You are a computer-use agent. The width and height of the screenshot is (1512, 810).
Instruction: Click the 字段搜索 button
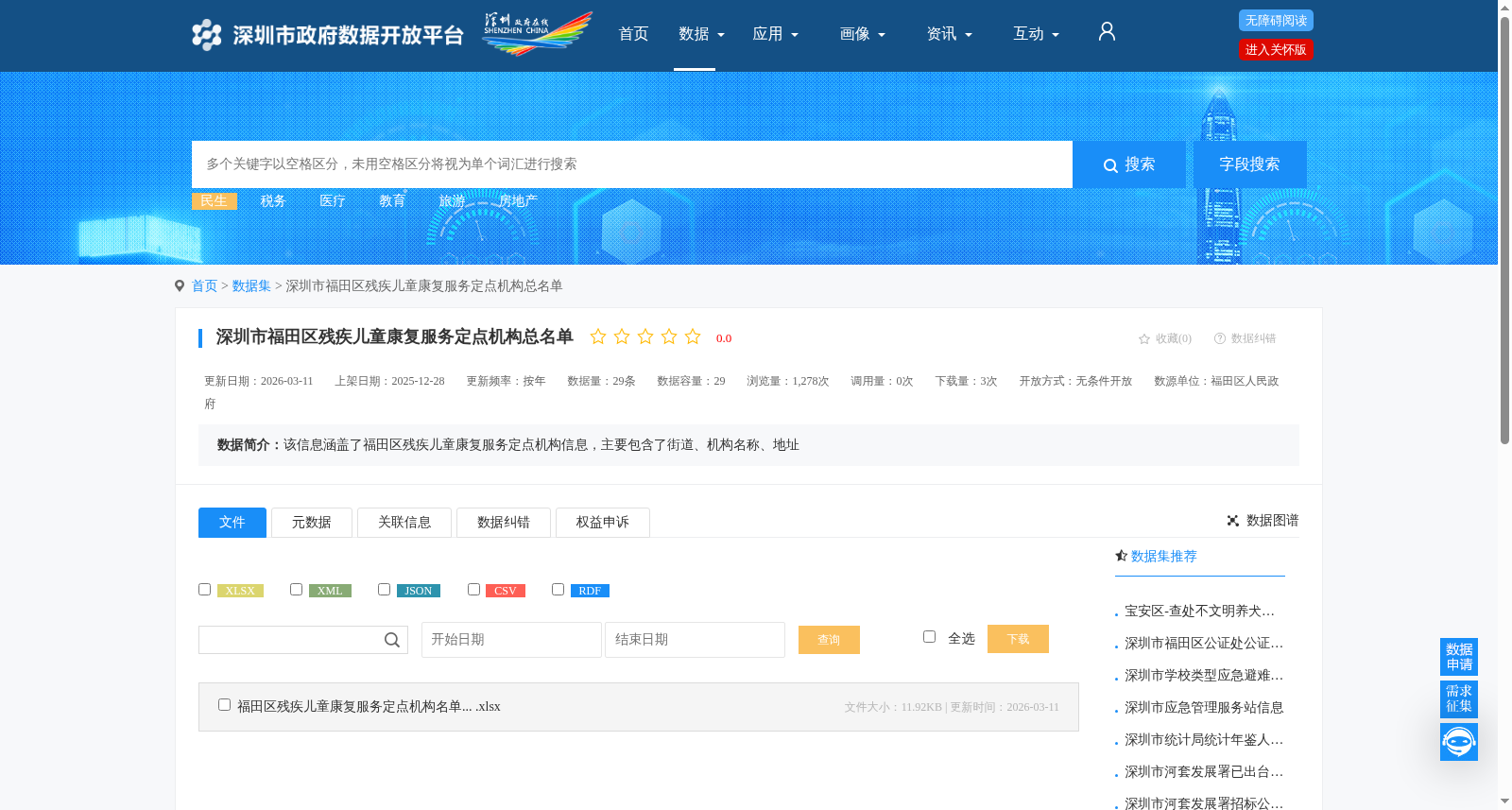tap(1249, 164)
